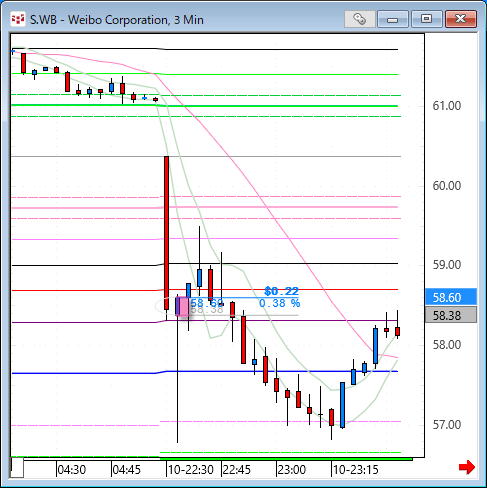This screenshot has height=488, width=487.
Task: Click the S.WB chart window app icon
Action: (x=18, y=19)
